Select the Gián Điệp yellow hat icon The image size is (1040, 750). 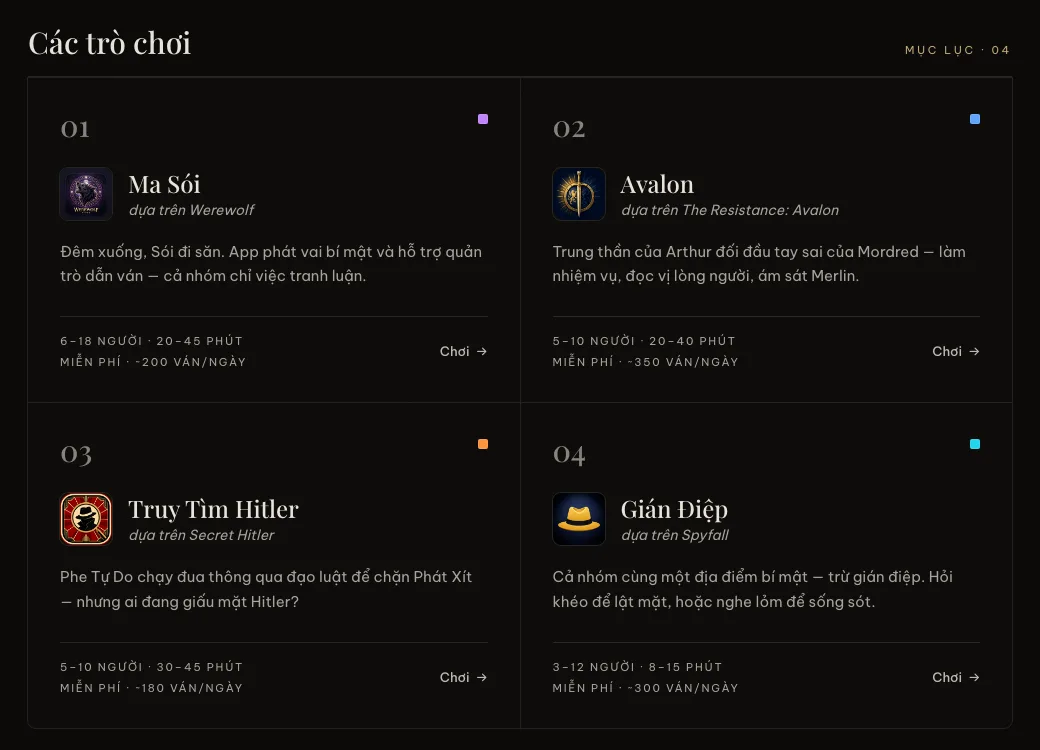[x=579, y=519]
